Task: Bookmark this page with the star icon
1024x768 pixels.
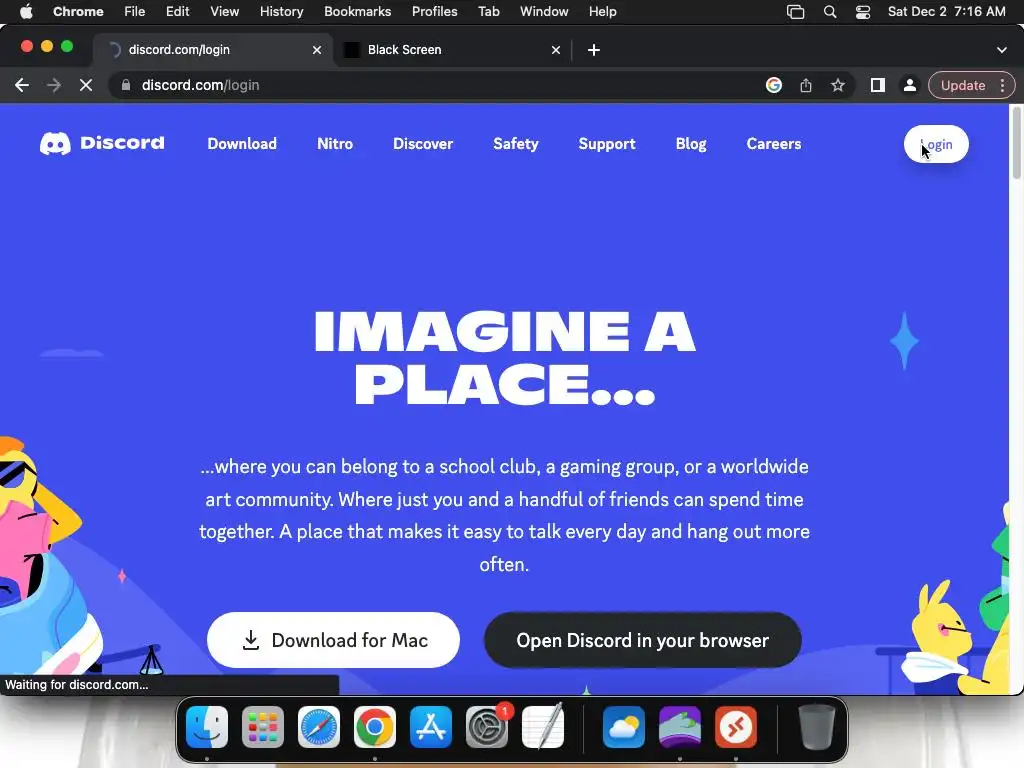Action: [838, 85]
